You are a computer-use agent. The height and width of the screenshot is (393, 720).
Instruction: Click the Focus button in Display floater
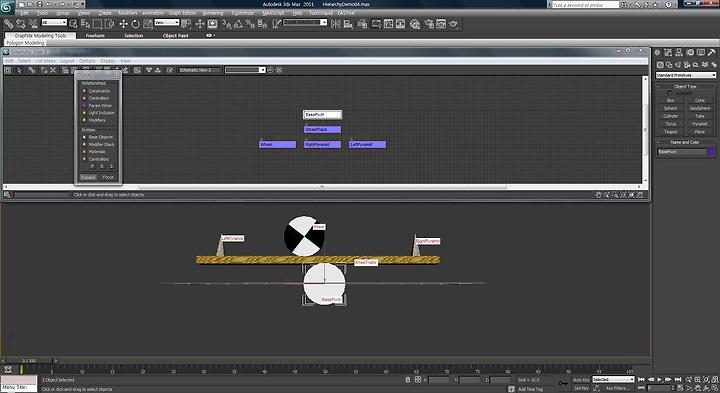pyautogui.click(x=108, y=177)
